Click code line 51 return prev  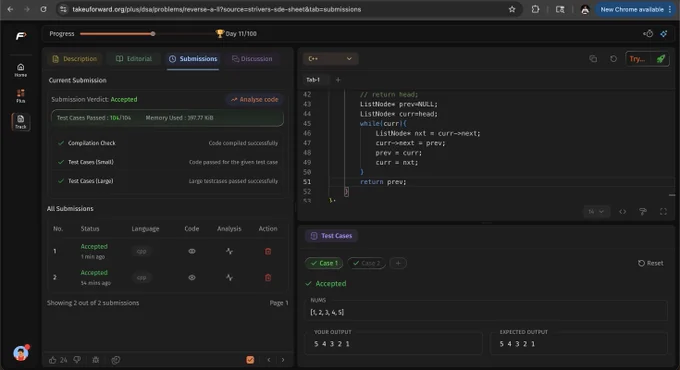tap(383, 182)
